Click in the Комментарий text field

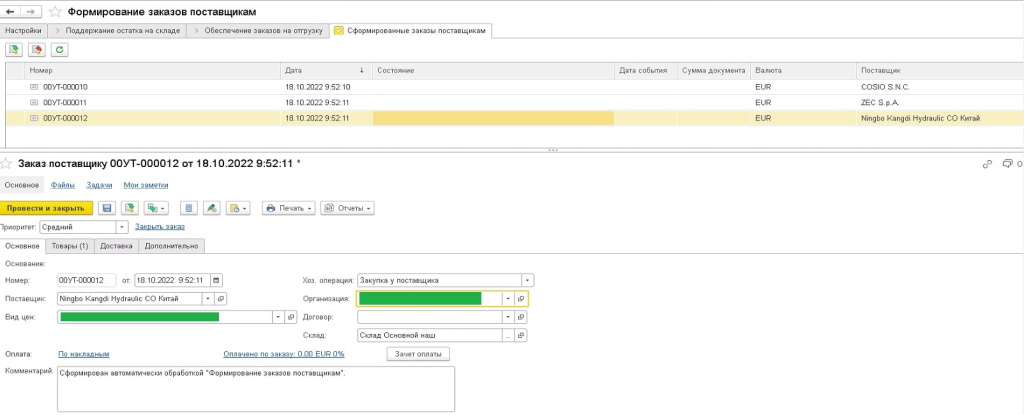click(255, 388)
